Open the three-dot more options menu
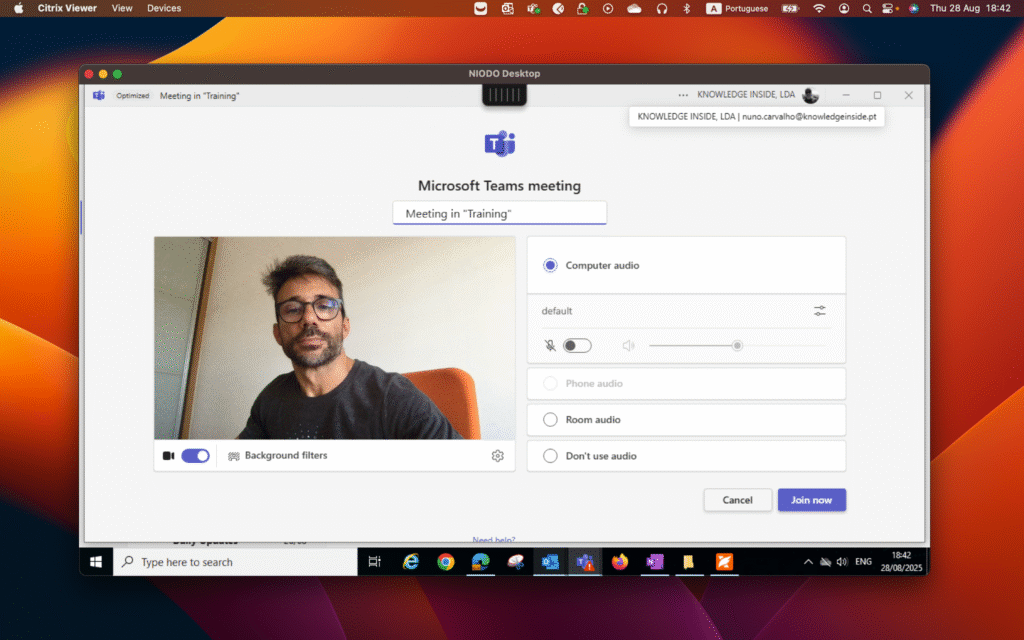1024x640 pixels. pos(683,95)
